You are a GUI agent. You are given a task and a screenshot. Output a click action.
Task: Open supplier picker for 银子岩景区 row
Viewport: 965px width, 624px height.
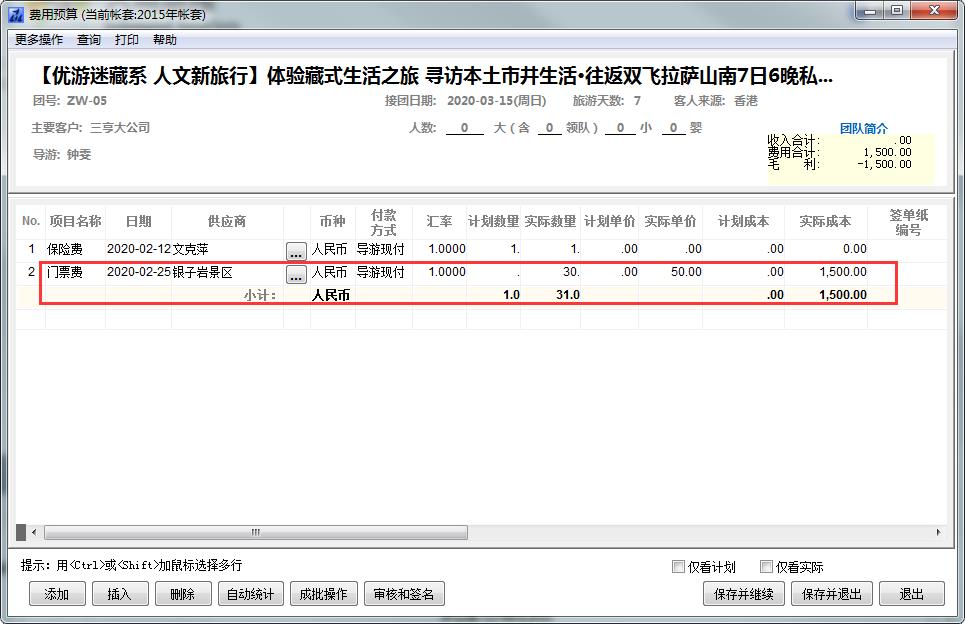[296, 275]
